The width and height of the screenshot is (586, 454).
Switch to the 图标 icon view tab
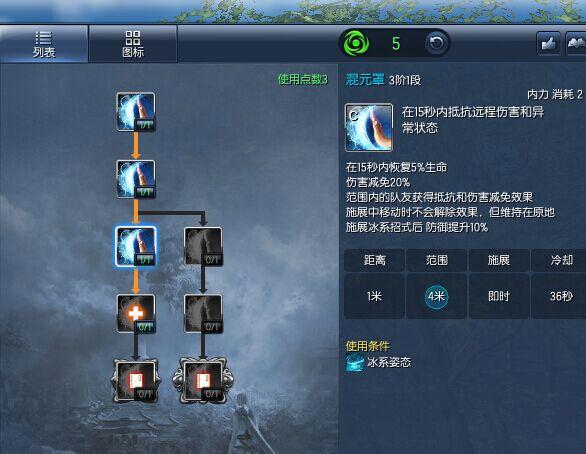(x=133, y=44)
